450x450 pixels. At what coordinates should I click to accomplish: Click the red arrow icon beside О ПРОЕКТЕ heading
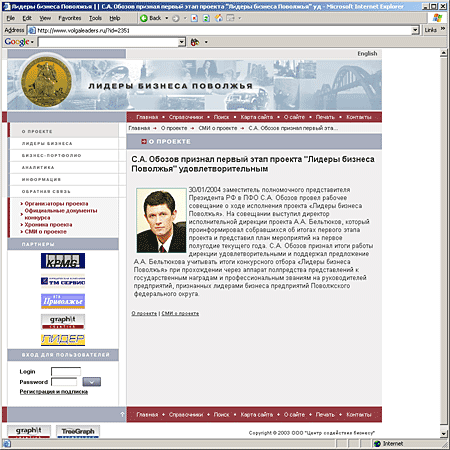tap(144, 141)
